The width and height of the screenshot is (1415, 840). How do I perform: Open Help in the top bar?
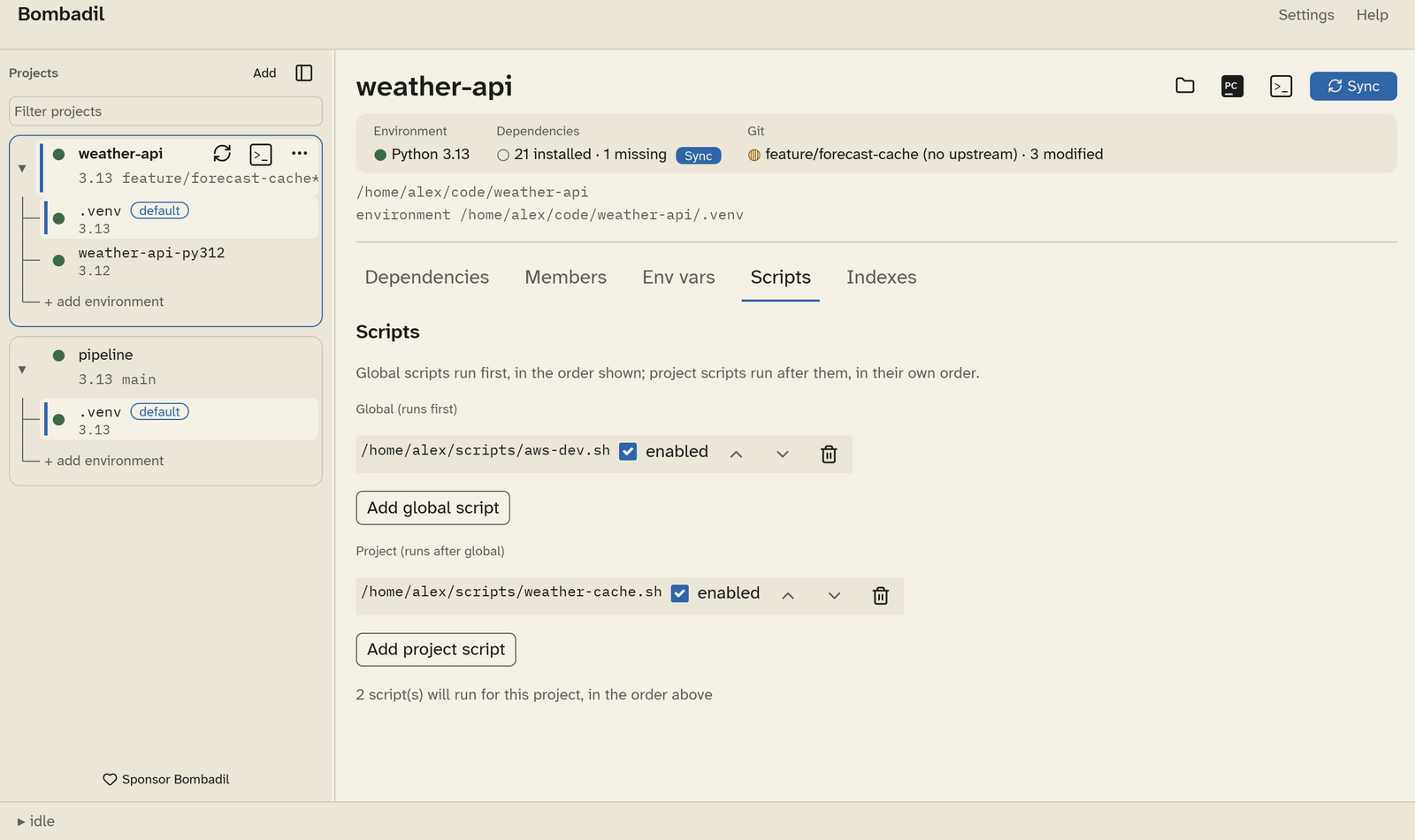click(x=1373, y=15)
